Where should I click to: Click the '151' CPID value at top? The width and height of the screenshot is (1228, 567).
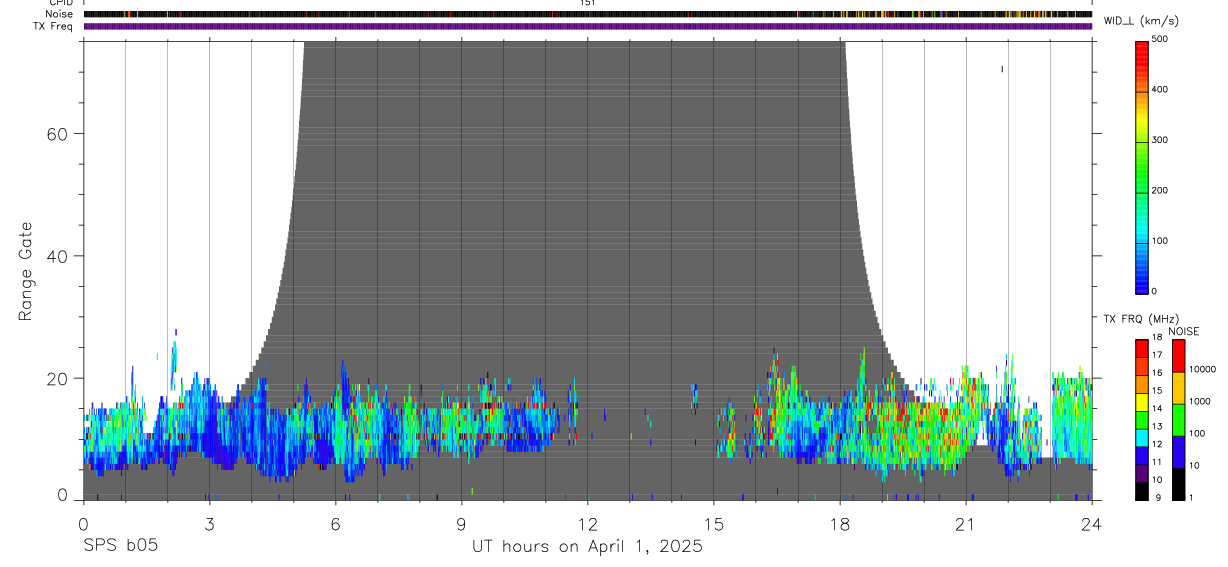point(587,3)
